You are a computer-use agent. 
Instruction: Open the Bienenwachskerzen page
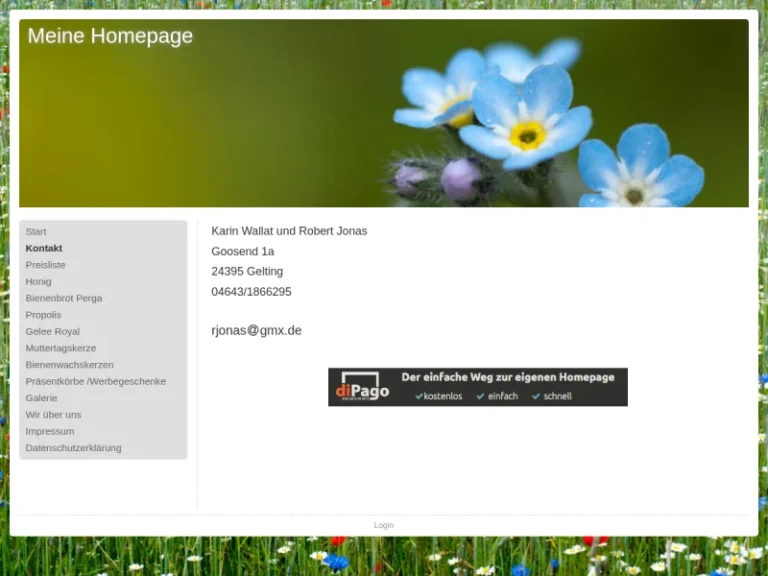70,364
